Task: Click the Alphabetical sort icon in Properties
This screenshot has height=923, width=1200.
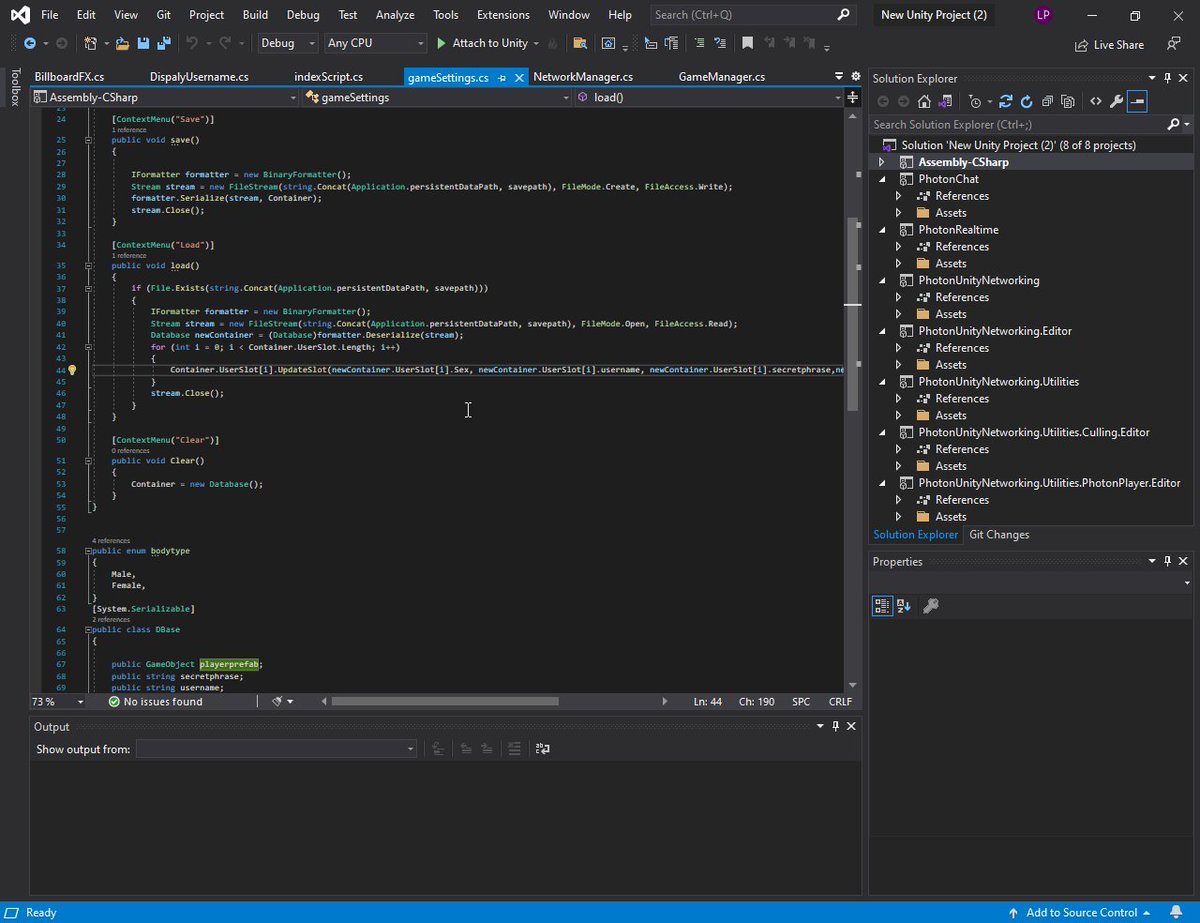Action: pos(904,606)
